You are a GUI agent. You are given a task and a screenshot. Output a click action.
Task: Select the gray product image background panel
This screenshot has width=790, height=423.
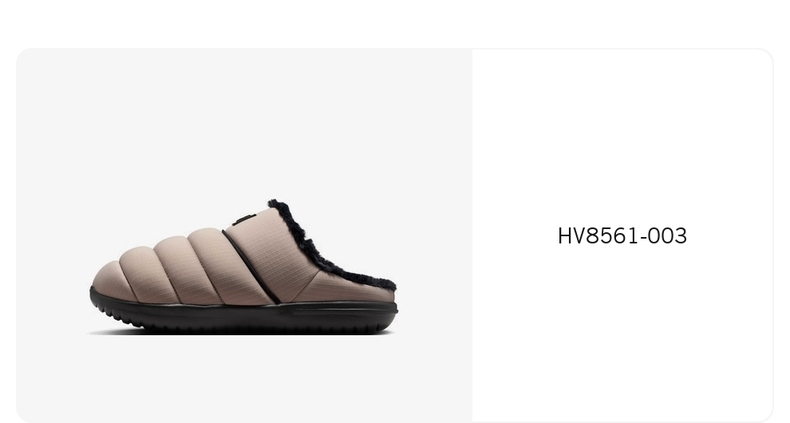tap(244, 235)
